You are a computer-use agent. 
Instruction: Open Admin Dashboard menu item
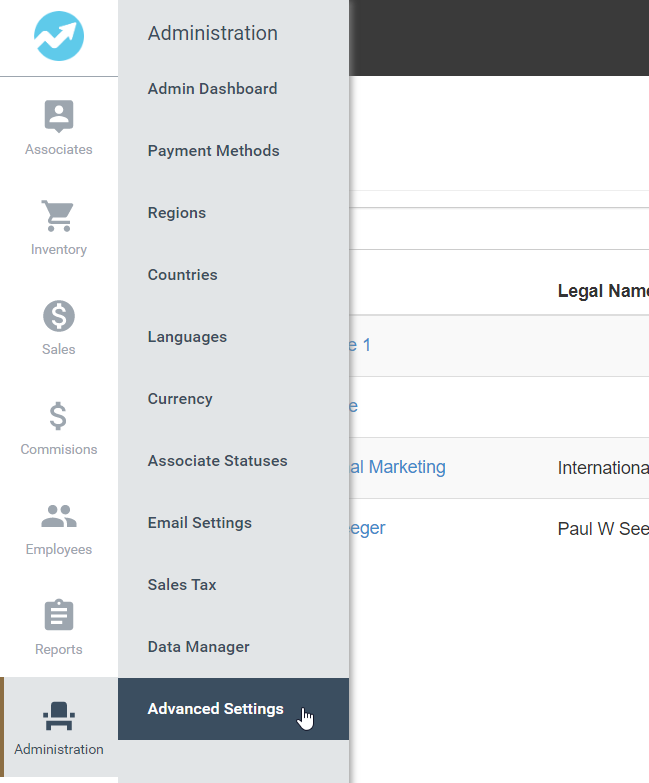click(212, 89)
